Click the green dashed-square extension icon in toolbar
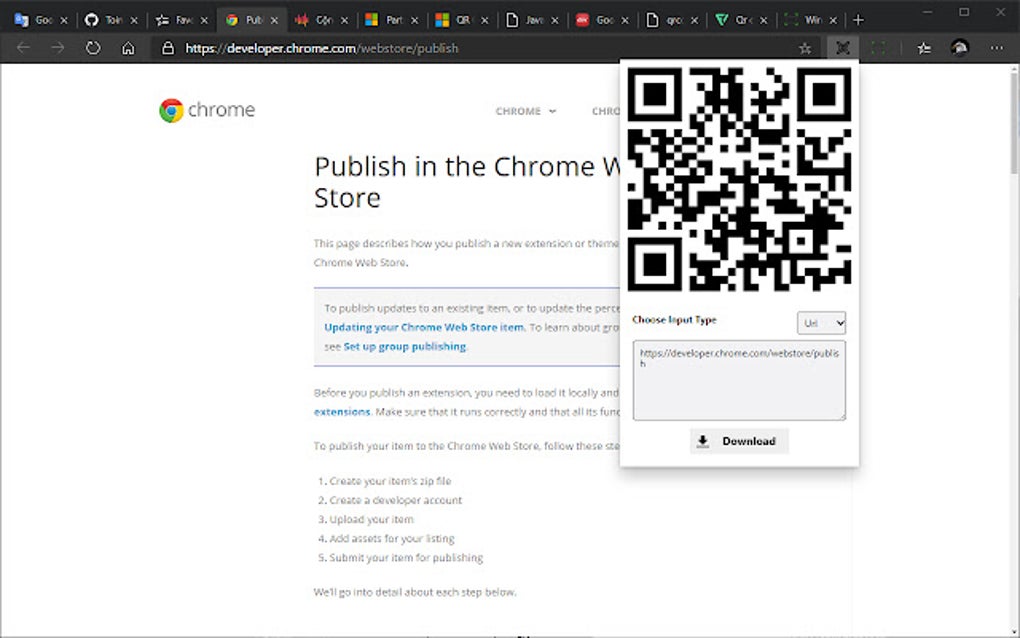 [878, 48]
